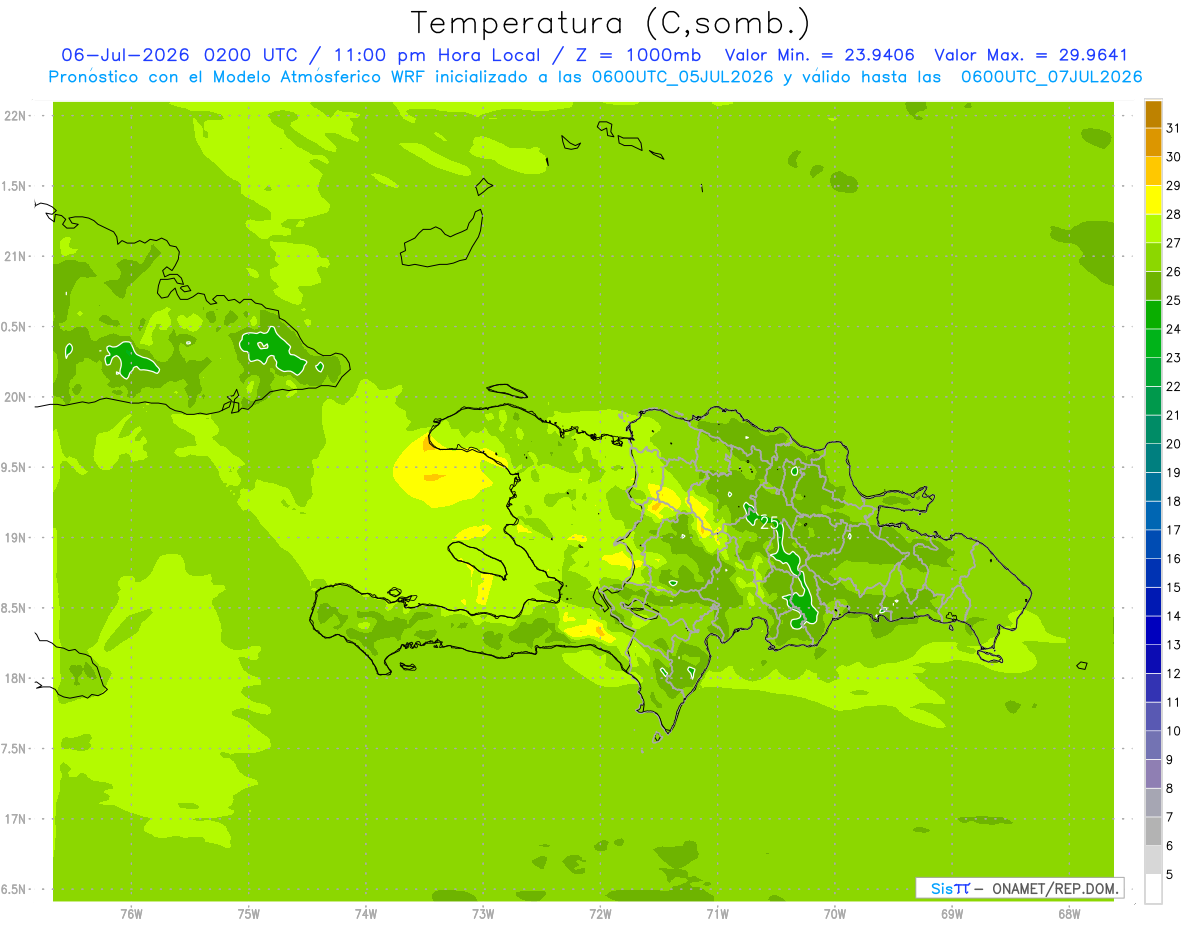Click the '72W' longitude axis label

[599, 913]
